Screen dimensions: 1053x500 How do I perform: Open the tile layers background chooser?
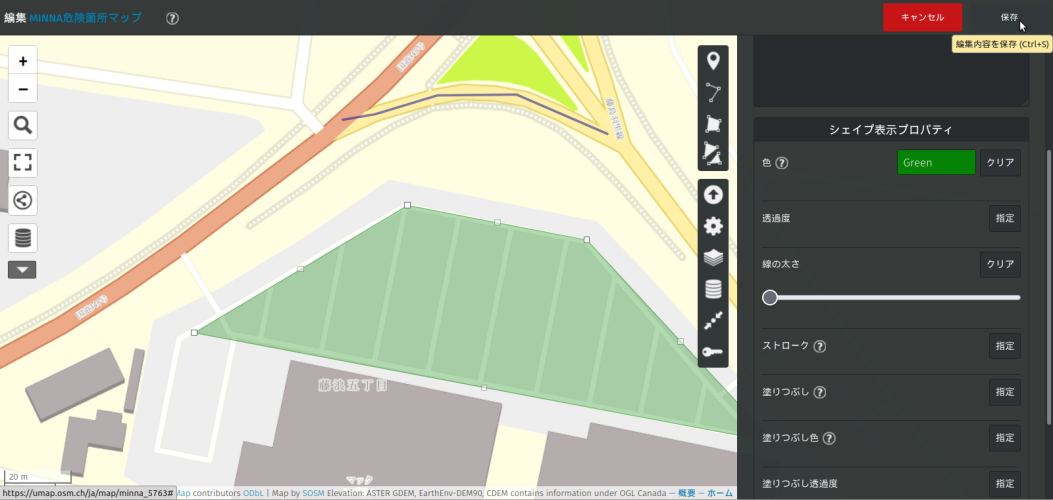coord(713,257)
